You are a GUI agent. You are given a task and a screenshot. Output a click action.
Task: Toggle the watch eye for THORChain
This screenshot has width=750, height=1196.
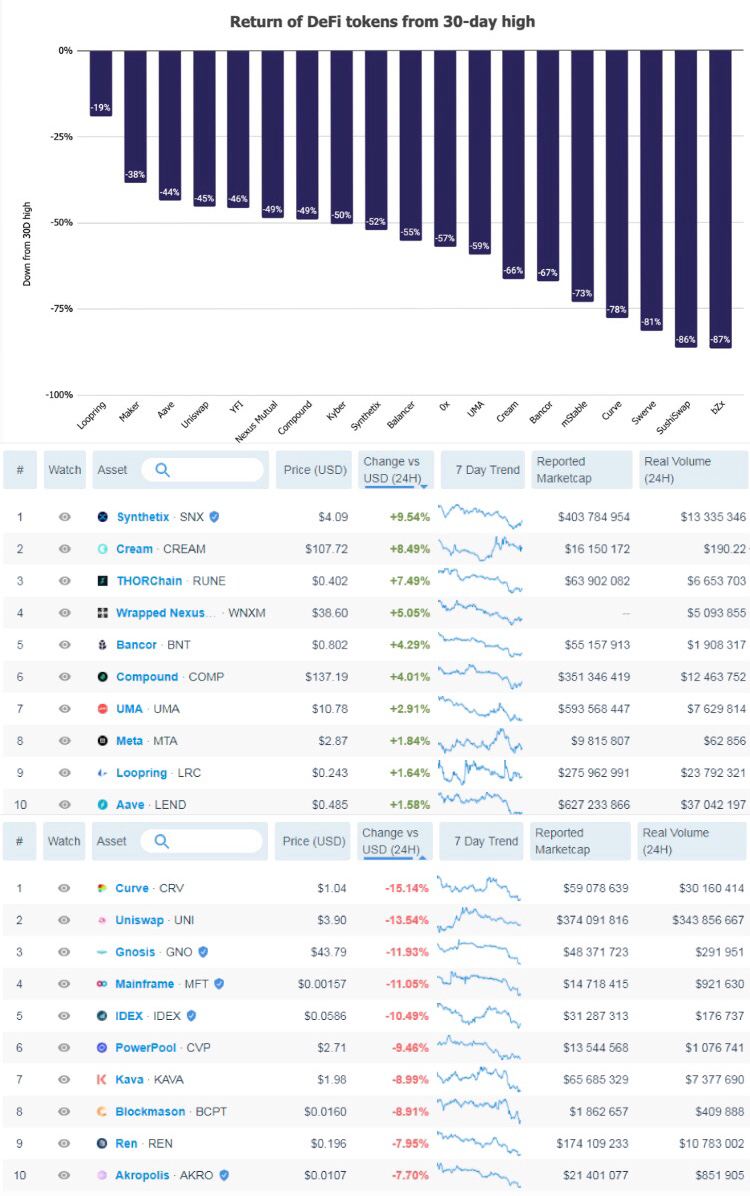point(65,581)
